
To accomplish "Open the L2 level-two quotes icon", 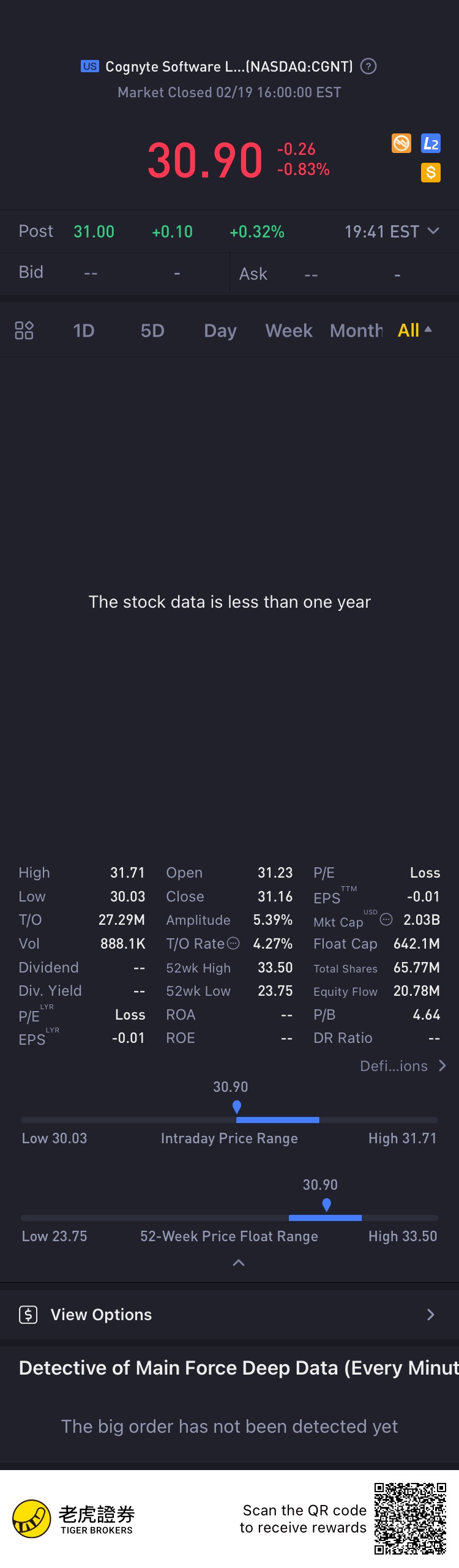I will coord(431,143).
